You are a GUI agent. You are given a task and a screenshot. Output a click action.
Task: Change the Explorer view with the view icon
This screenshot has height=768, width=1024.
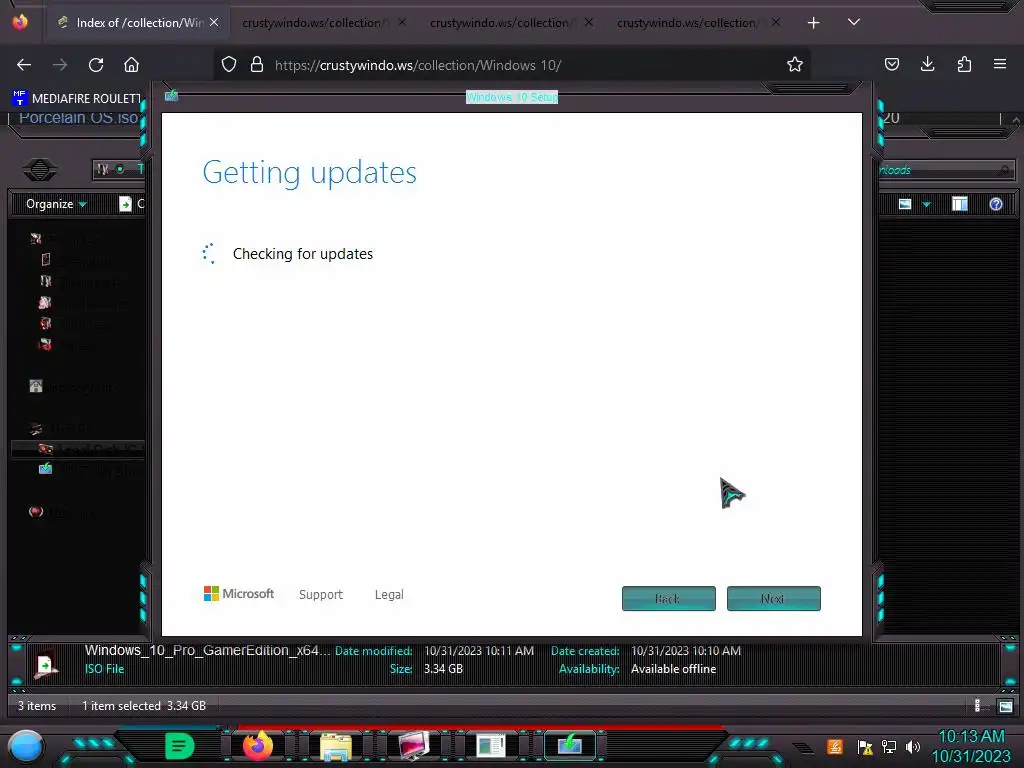(905, 204)
